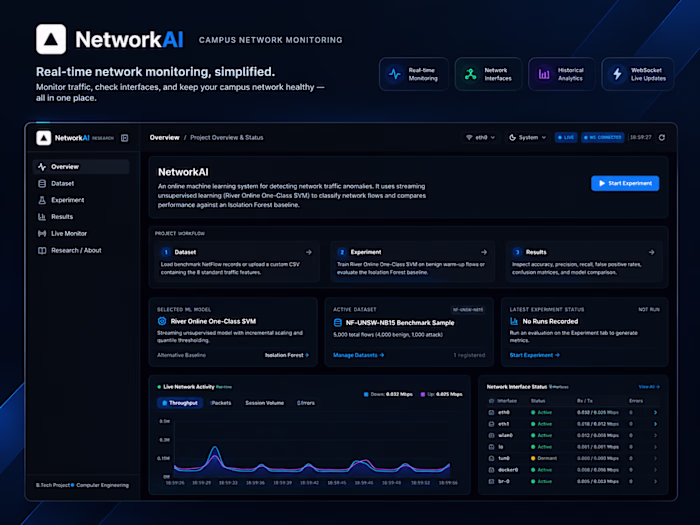Screen dimensions: 700x525
Task: Toggle the WS CONNECTED badge
Action: 603,138
